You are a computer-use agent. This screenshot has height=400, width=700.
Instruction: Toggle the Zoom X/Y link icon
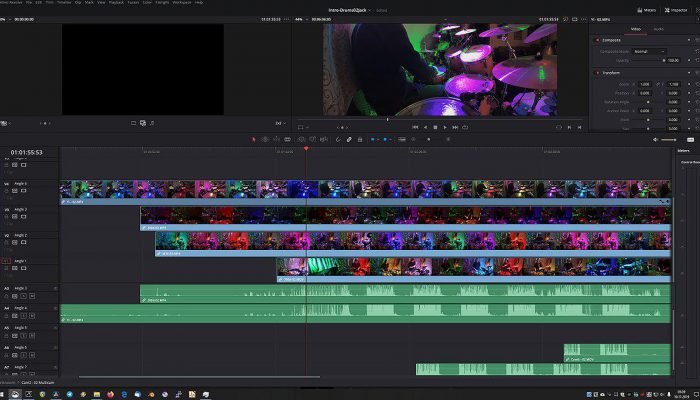(x=658, y=84)
